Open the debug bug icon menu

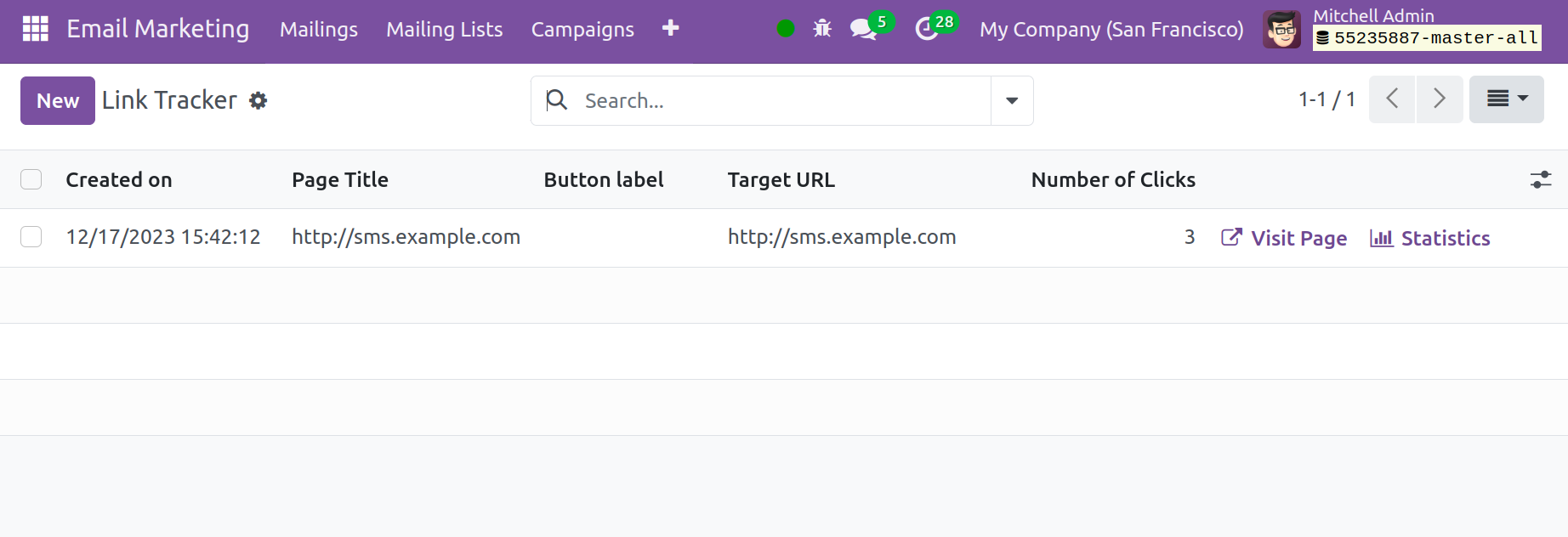[821, 29]
